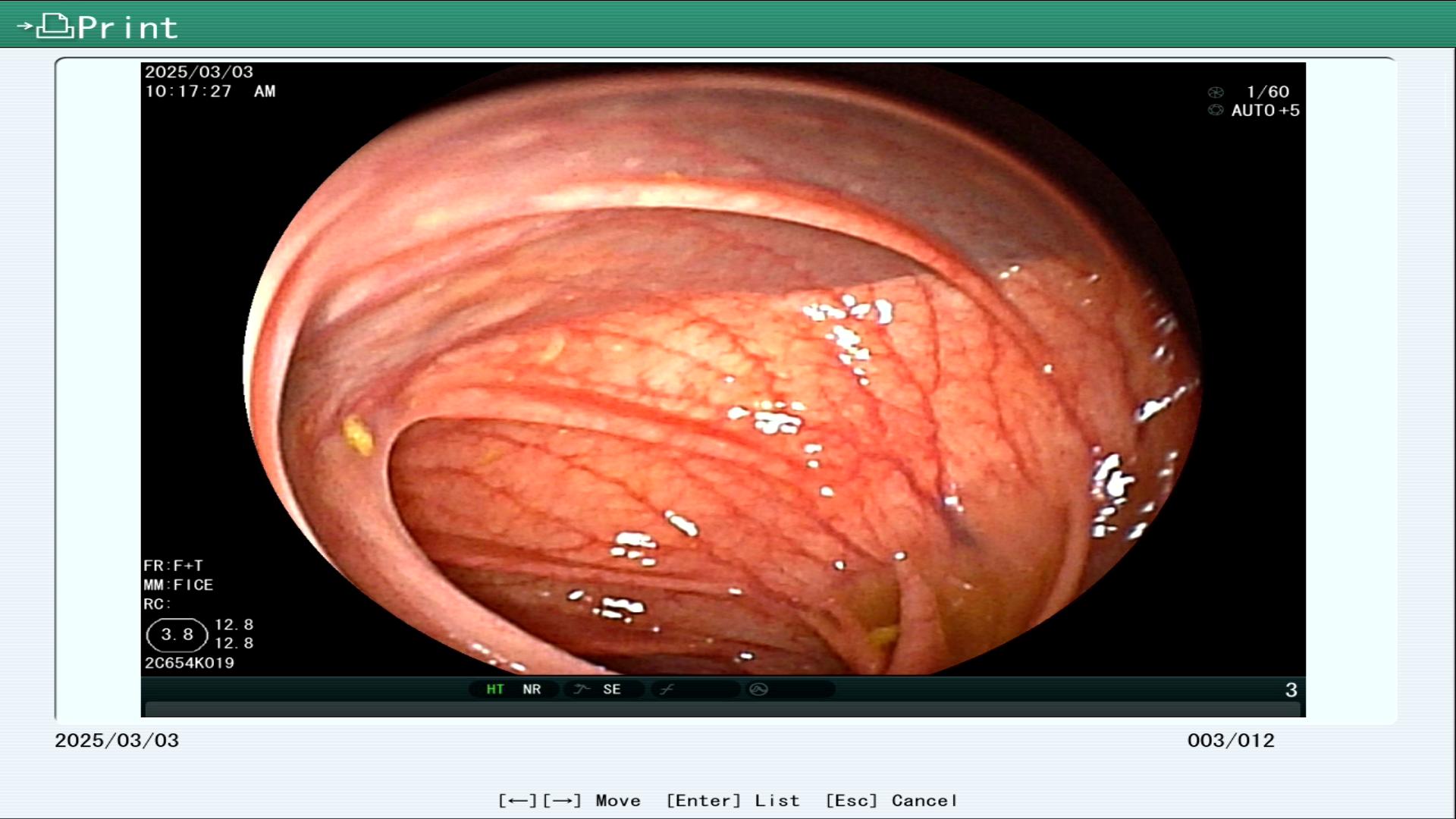Select the iris icon beside AUTO +5
1456x819 pixels.
click(x=1216, y=111)
